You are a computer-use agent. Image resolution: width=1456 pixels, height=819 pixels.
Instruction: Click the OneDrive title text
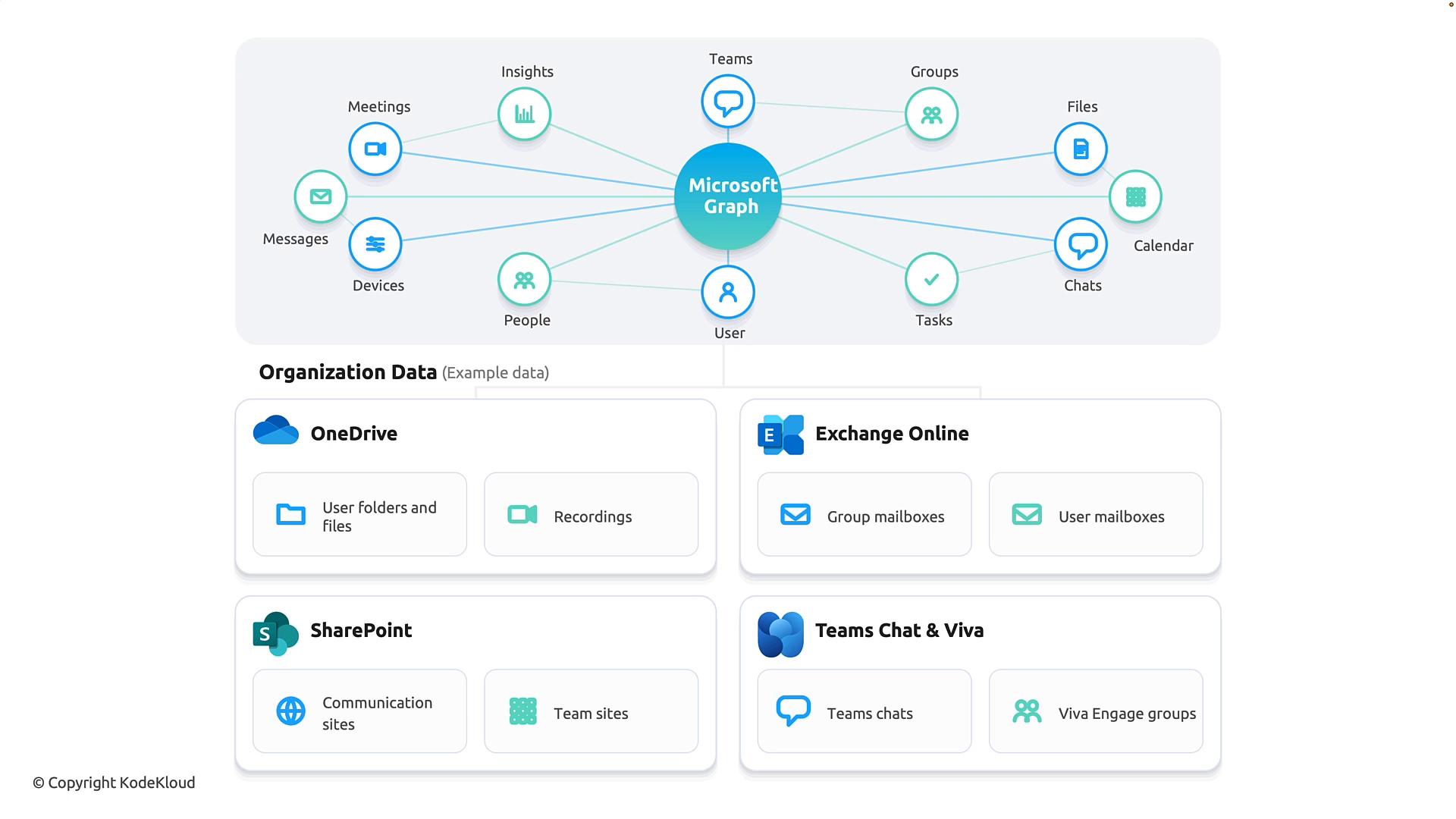coord(354,434)
